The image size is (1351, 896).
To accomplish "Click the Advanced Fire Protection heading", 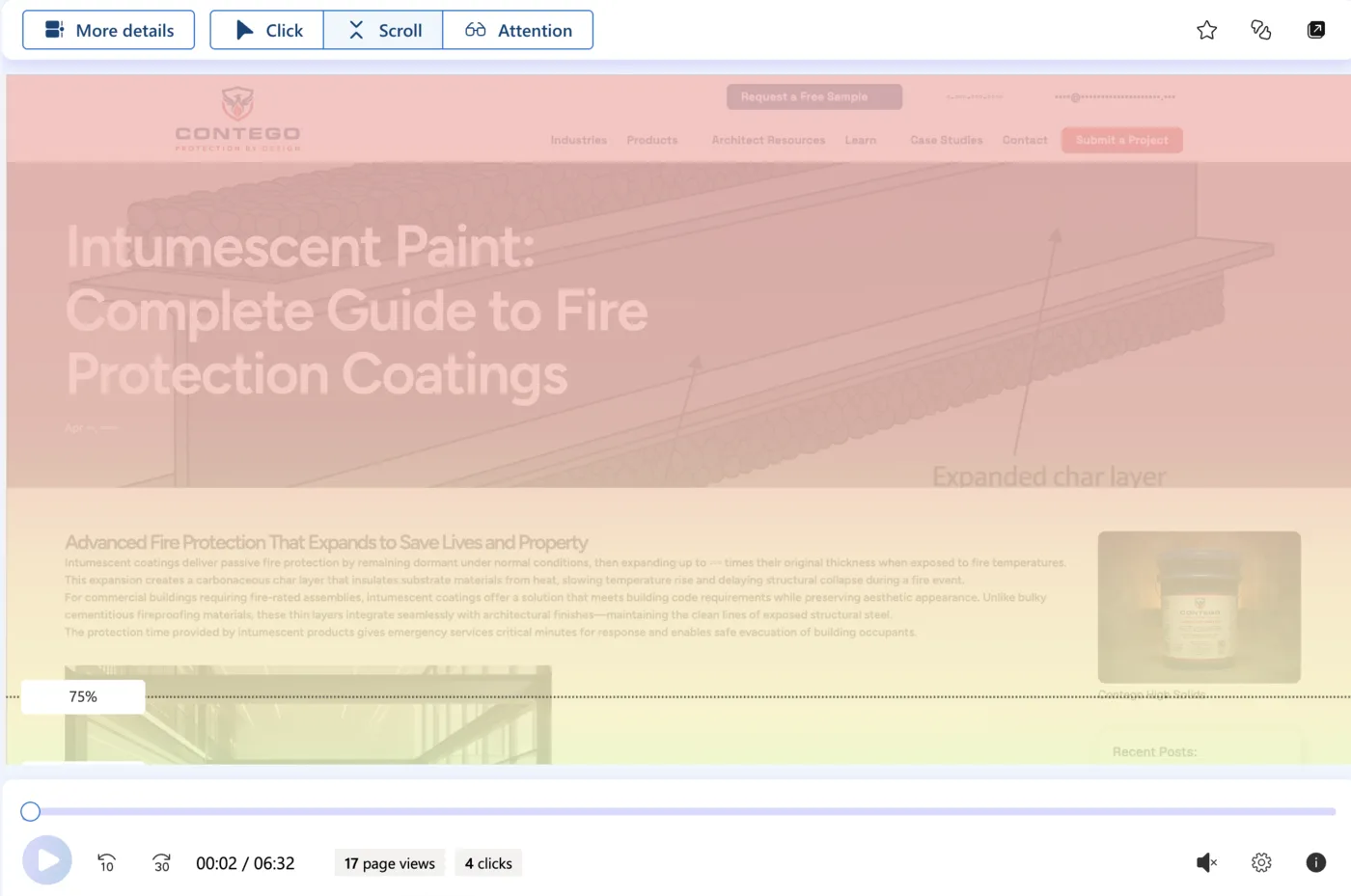I will click(326, 542).
